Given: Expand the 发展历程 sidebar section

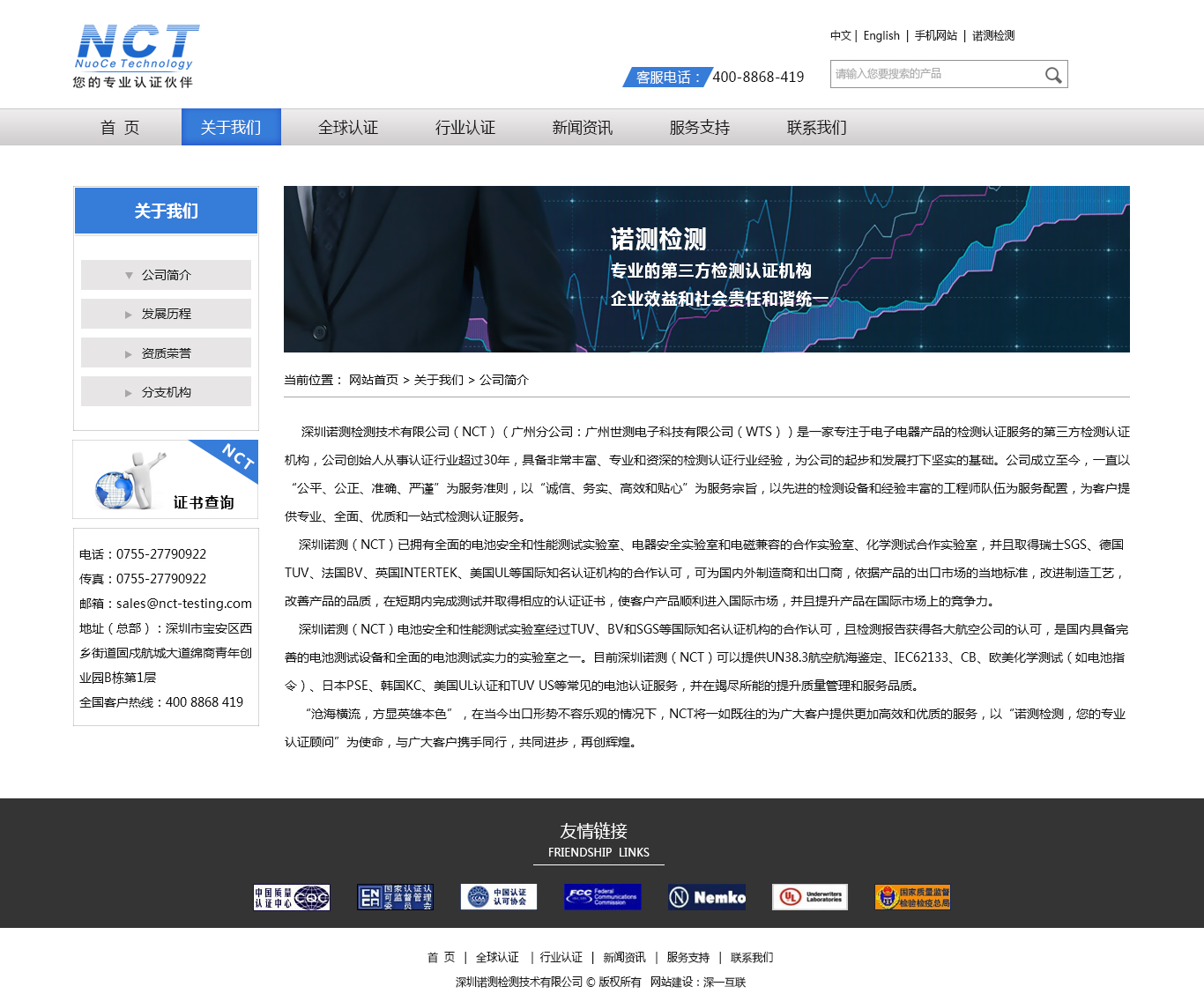Looking at the screenshot, I should [166, 314].
